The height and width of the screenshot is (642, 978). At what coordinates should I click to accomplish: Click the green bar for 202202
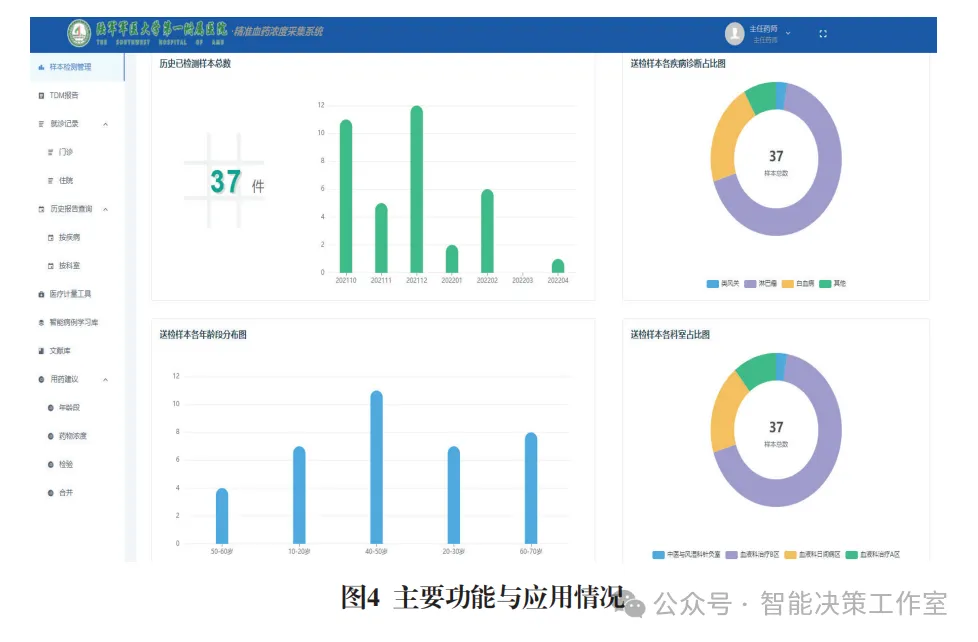pos(487,231)
